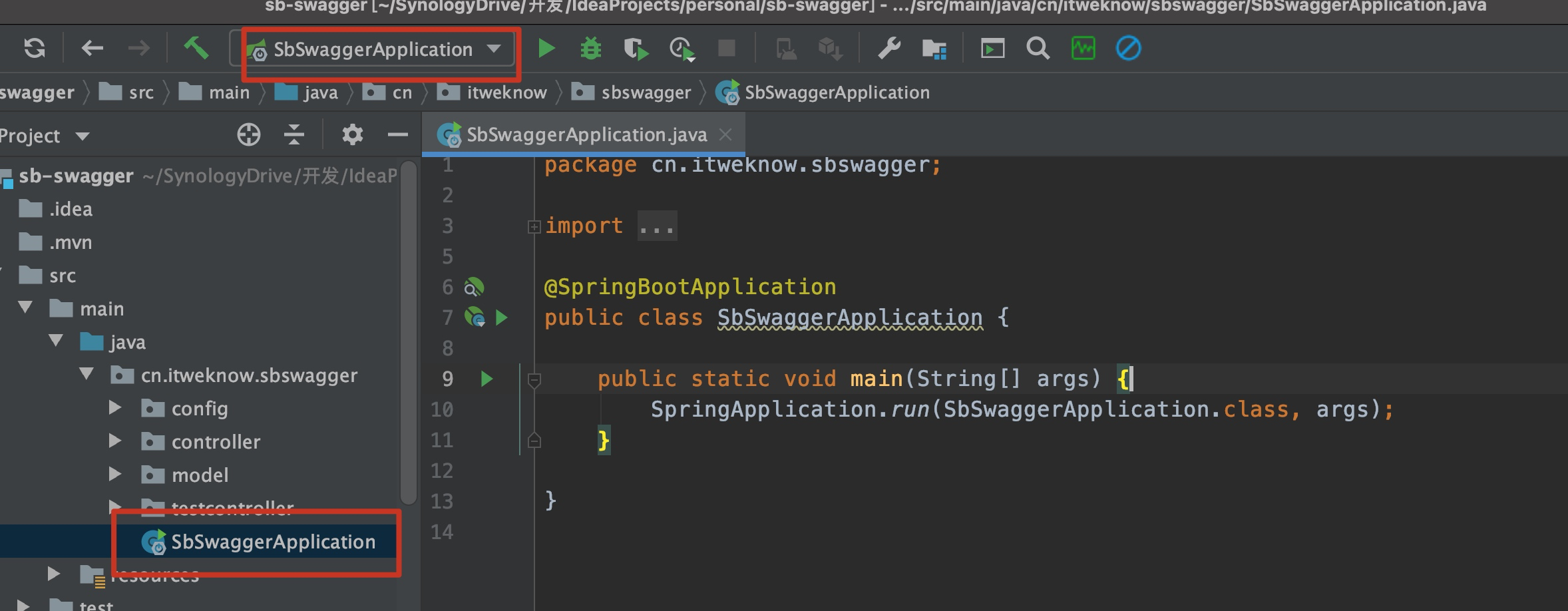Viewport: 1568px width, 611px height.
Task: Select 'src' in breadcrumb bar
Action: pos(126,92)
